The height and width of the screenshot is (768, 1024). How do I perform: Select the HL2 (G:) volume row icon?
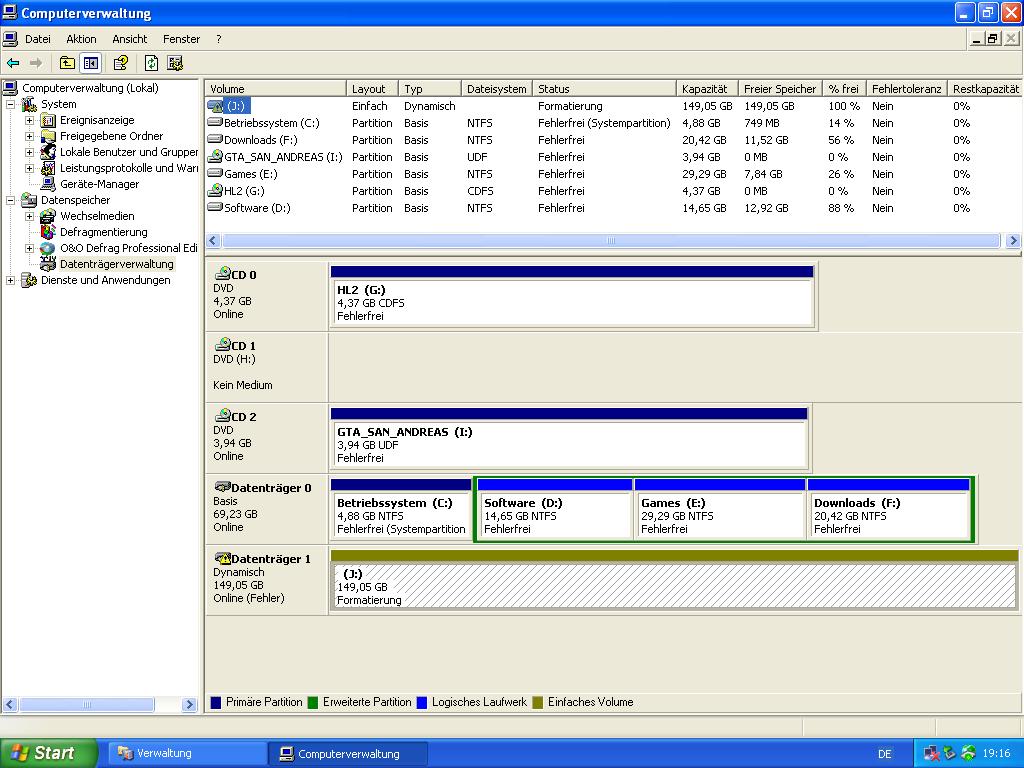coord(215,191)
